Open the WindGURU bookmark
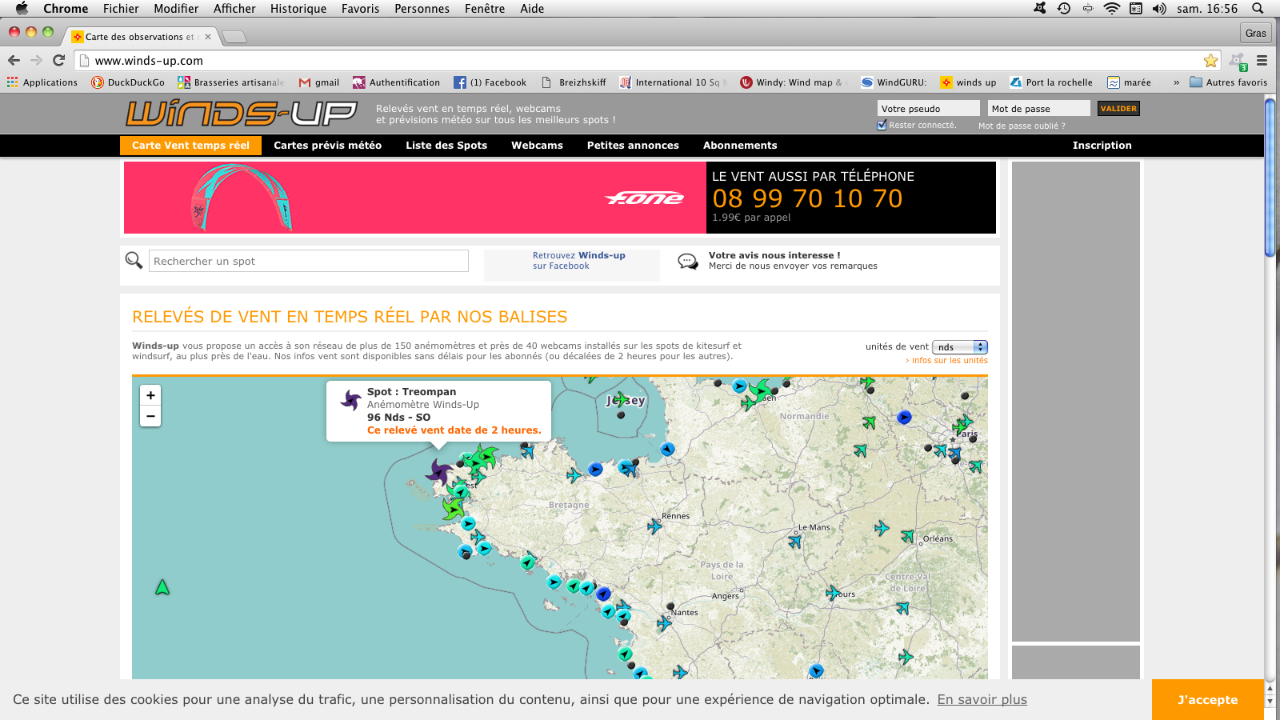This screenshot has height=720, width=1280. [893, 82]
